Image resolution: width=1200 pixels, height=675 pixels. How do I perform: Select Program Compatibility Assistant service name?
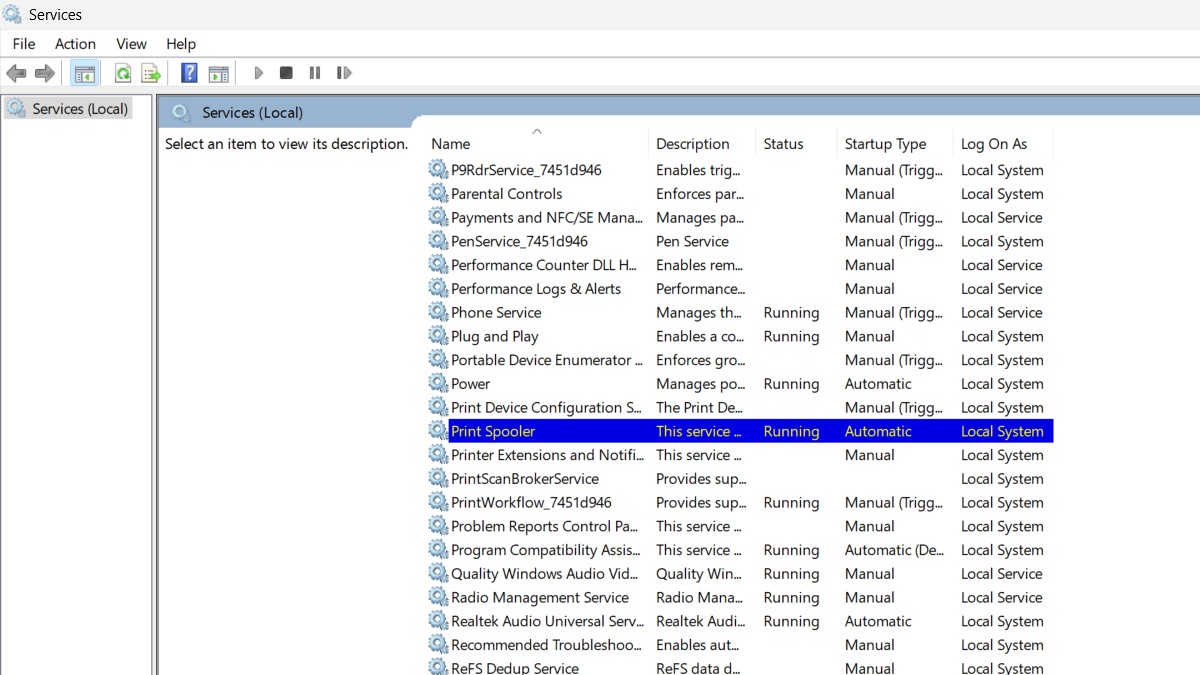pyautogui.click(x=546, y=550)
